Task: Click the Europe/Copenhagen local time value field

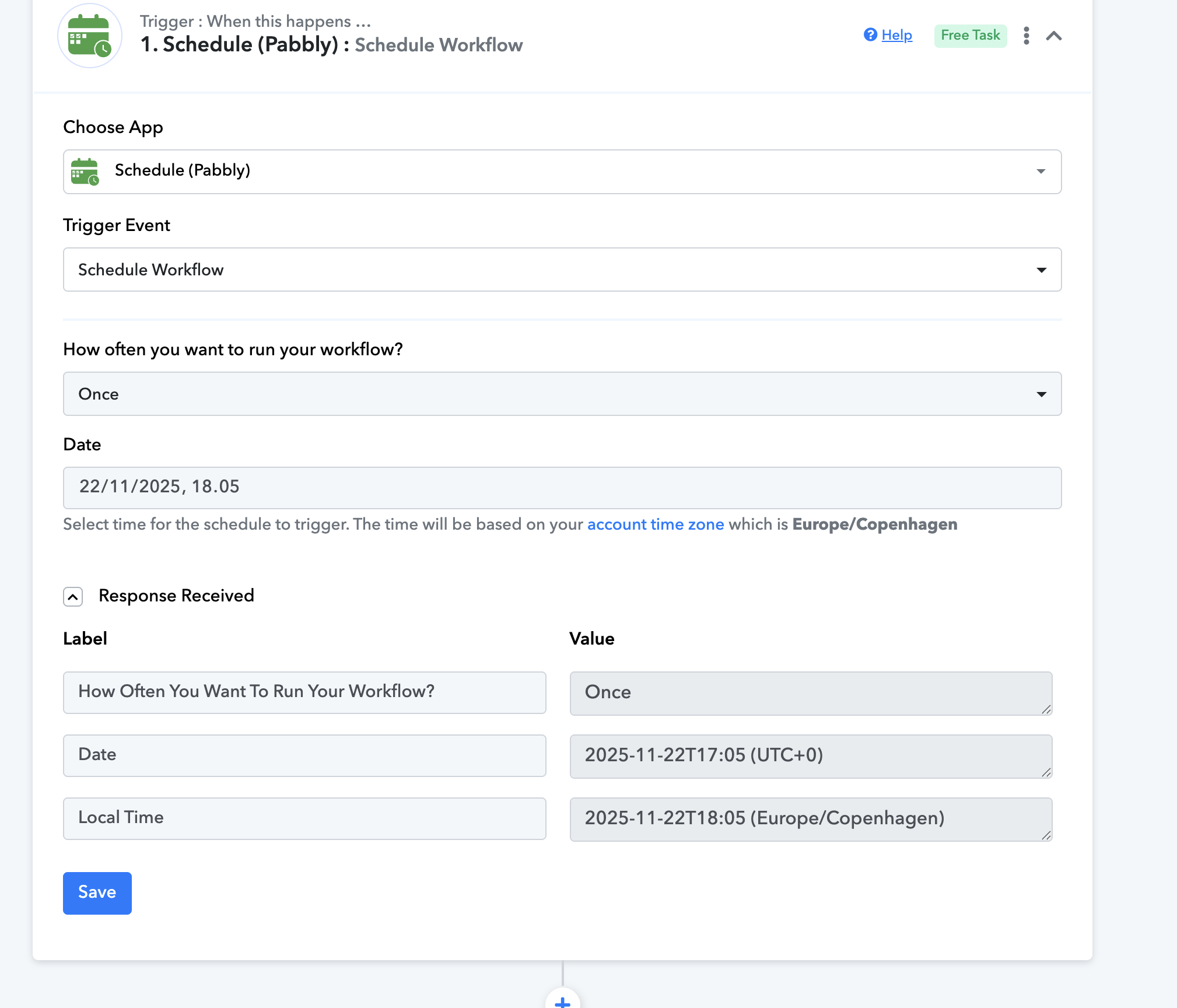Action: pos(810,818)
